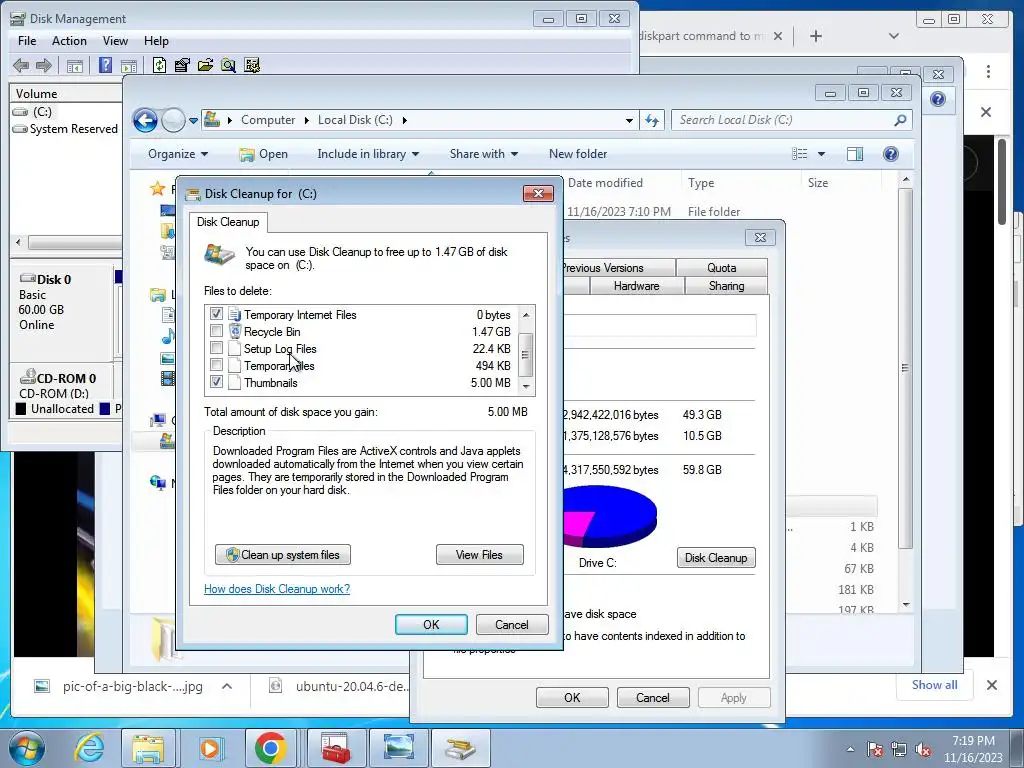The height and width of the screenshot is (768, 1024).
Task: Open the Start menu orb
Action: pos(27,748)
